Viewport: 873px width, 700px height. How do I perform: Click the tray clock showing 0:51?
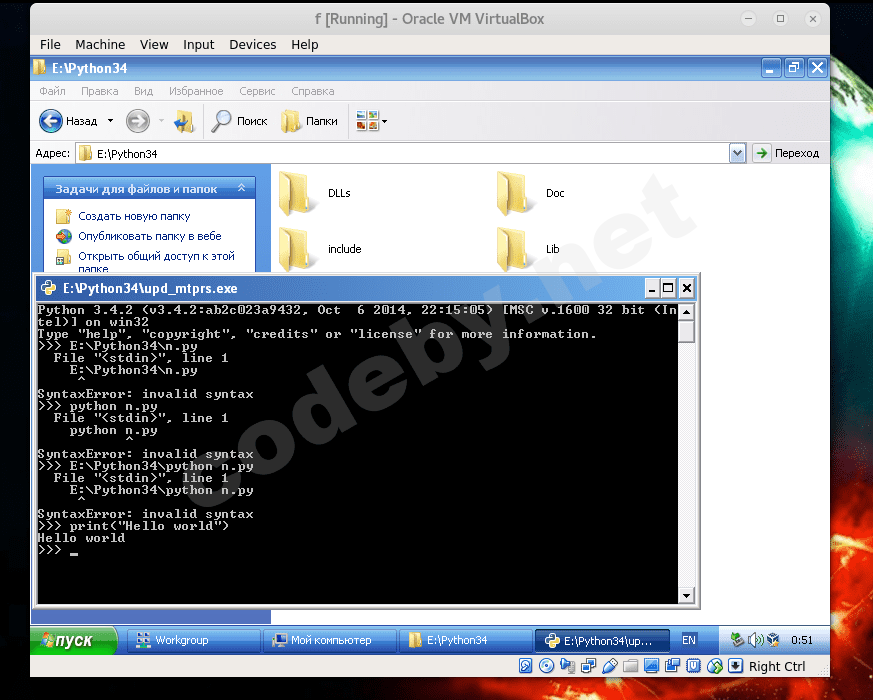pos(802,640)
